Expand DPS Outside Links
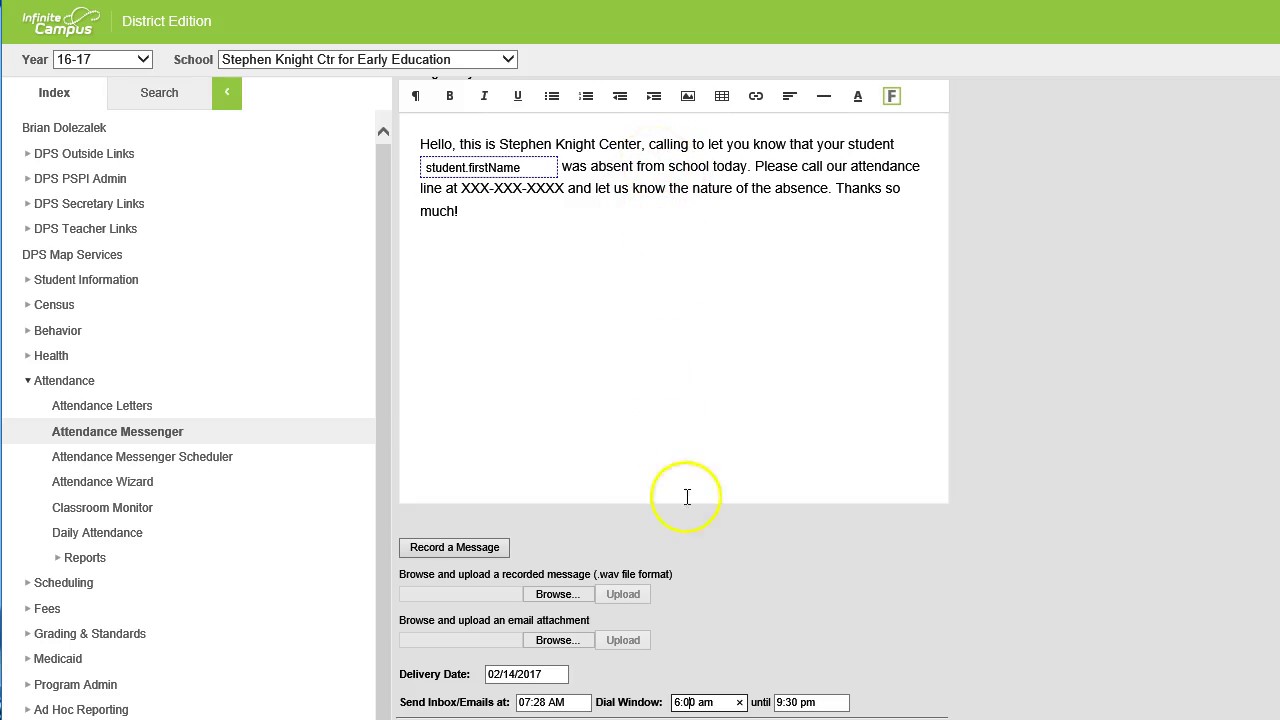Viewport: 1280px width, 720px height. [27, 153]
